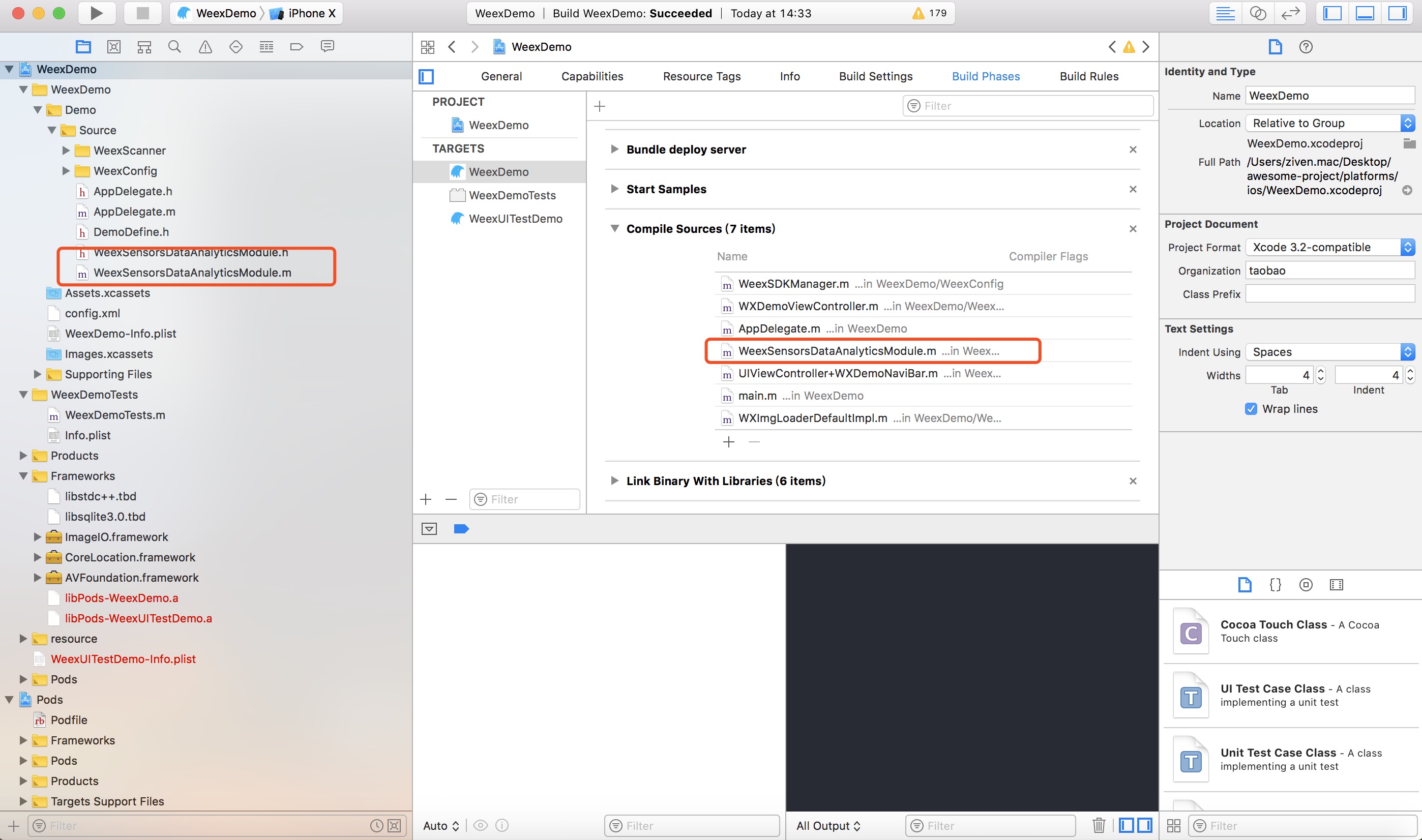Click the Organization text field

point(1330,271)
